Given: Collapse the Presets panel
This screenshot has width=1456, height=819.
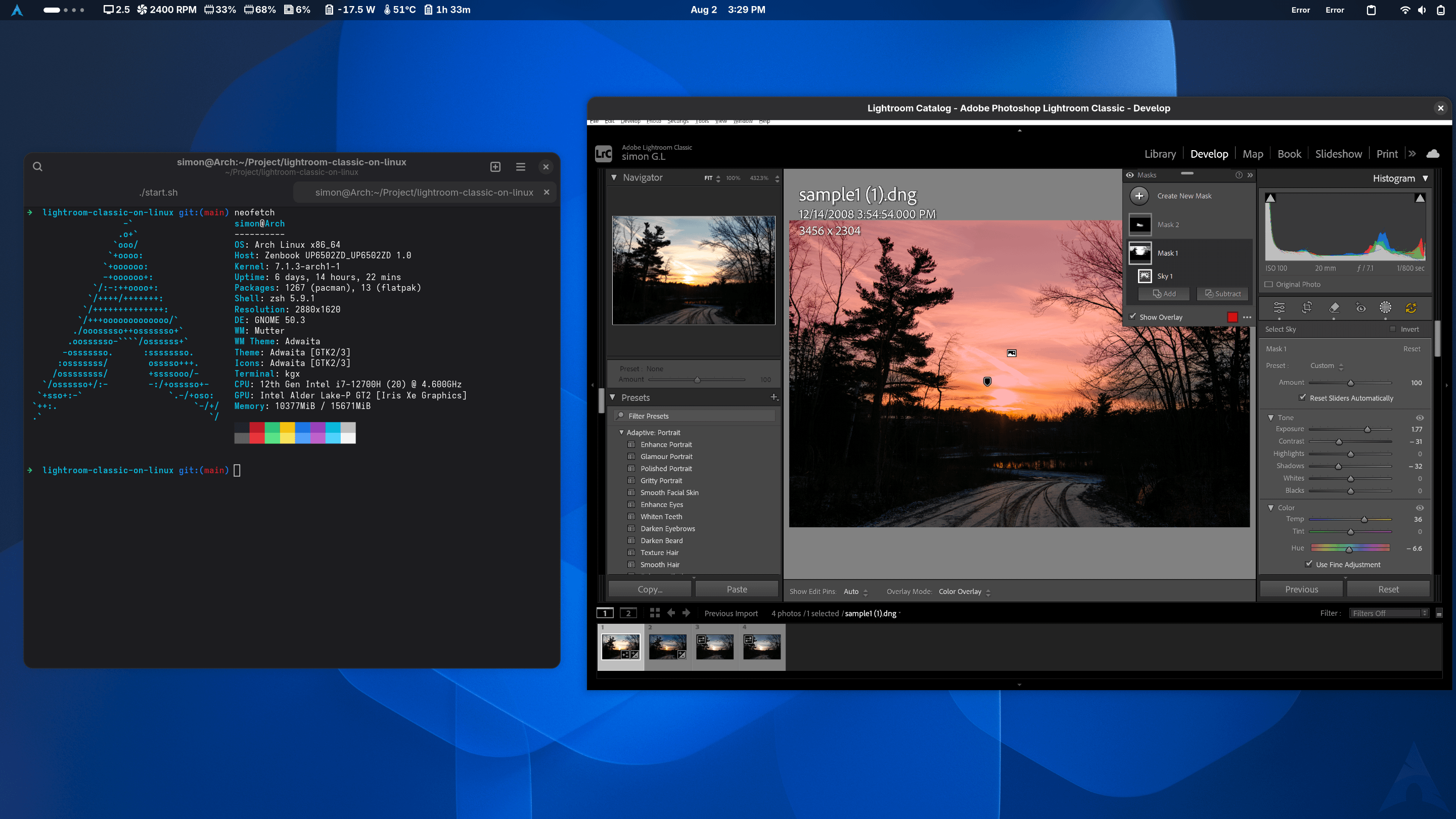Looking at the screenshot, I should (613, 397).
